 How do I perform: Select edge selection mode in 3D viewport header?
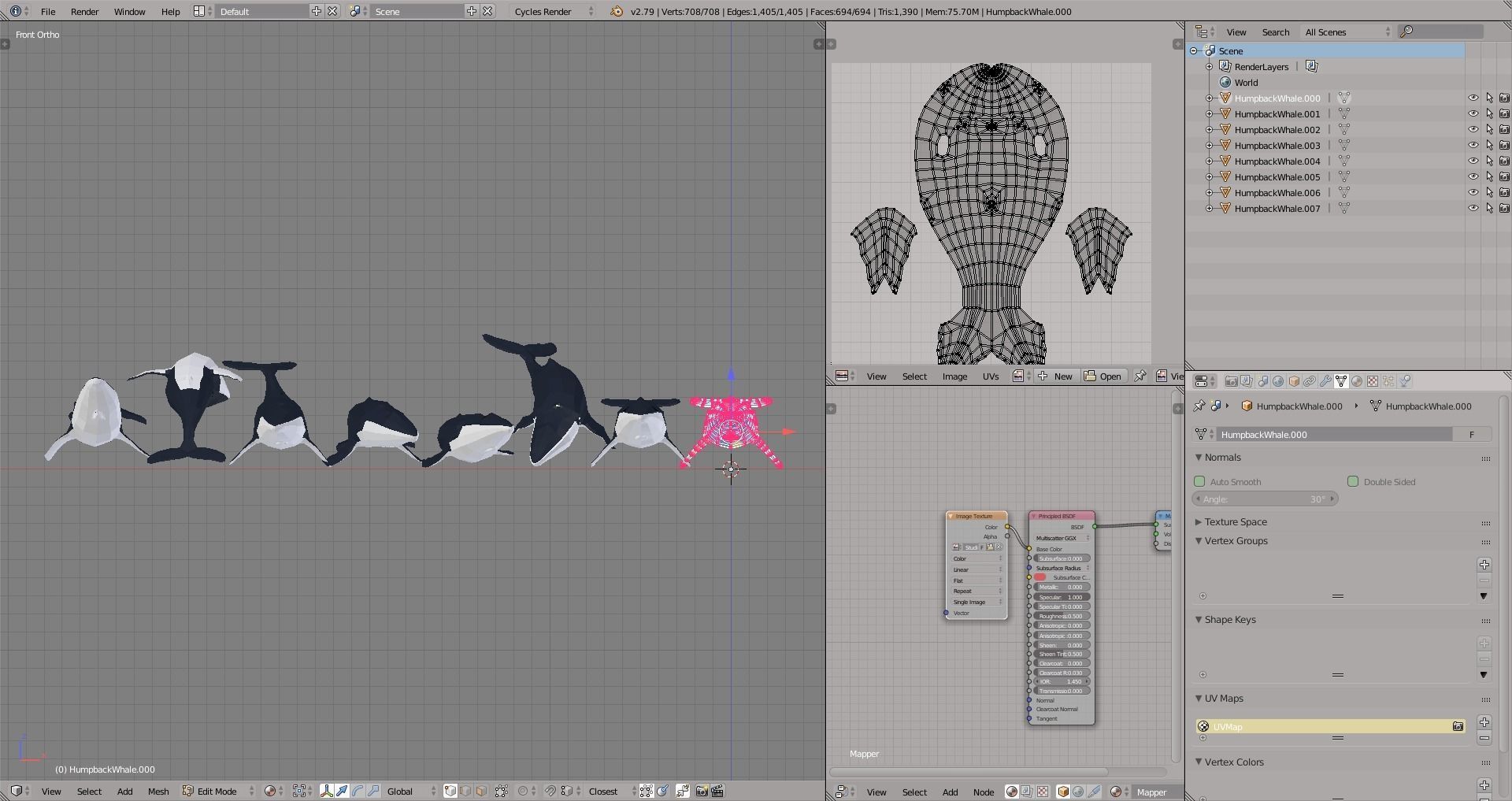pos(465,791)
